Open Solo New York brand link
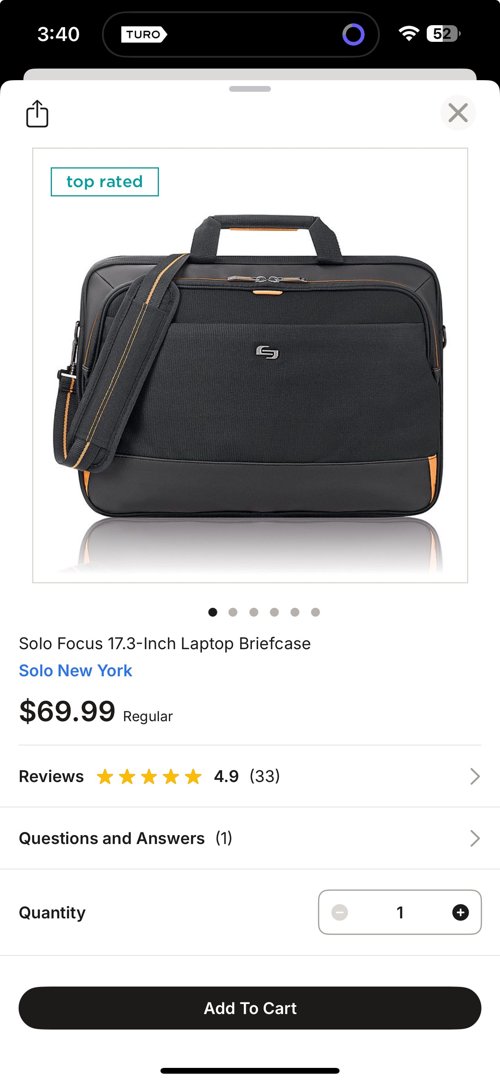This screenshot has width=500, height=1083. pos(75,671)
